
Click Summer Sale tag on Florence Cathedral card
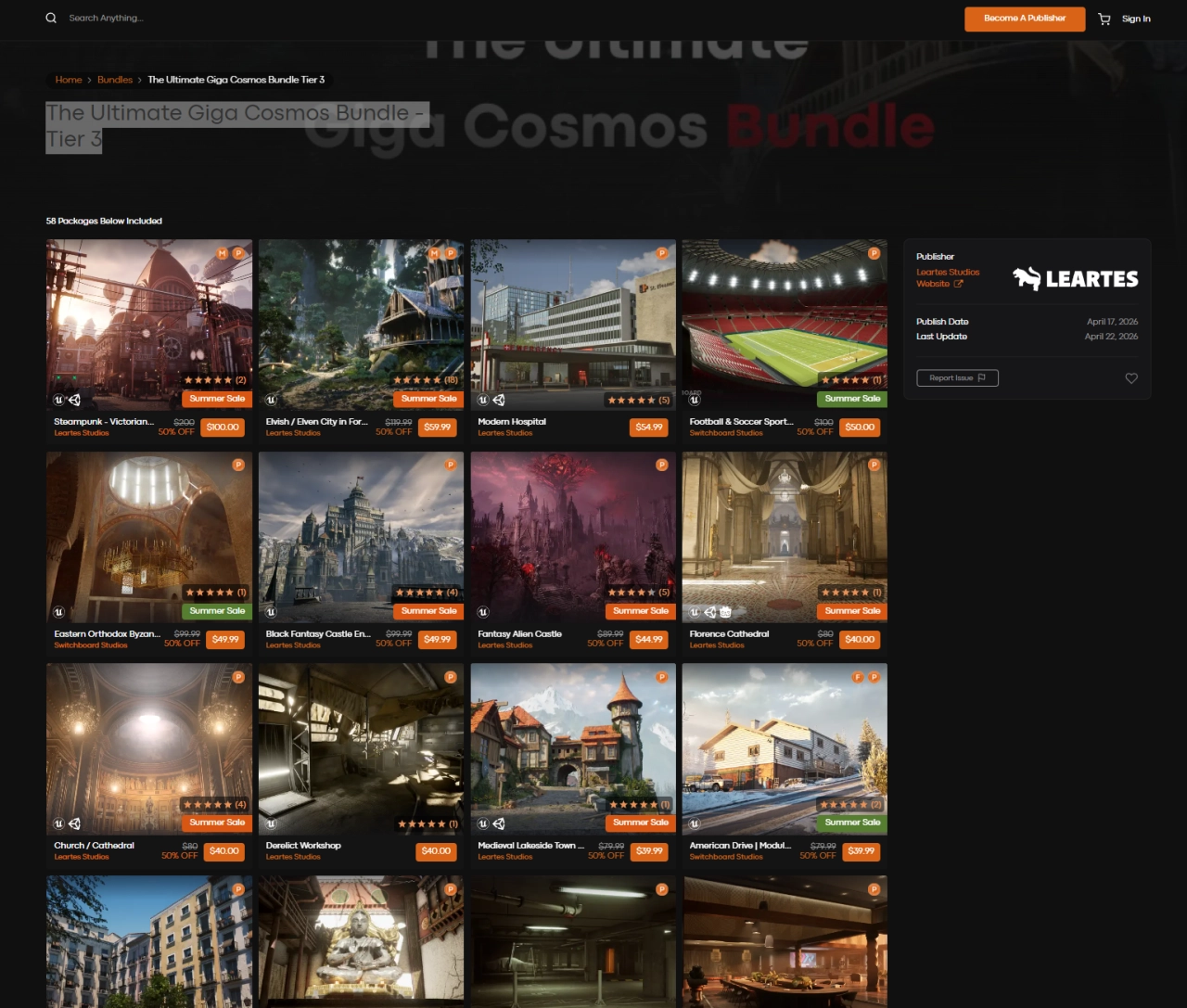pos(852,610)
